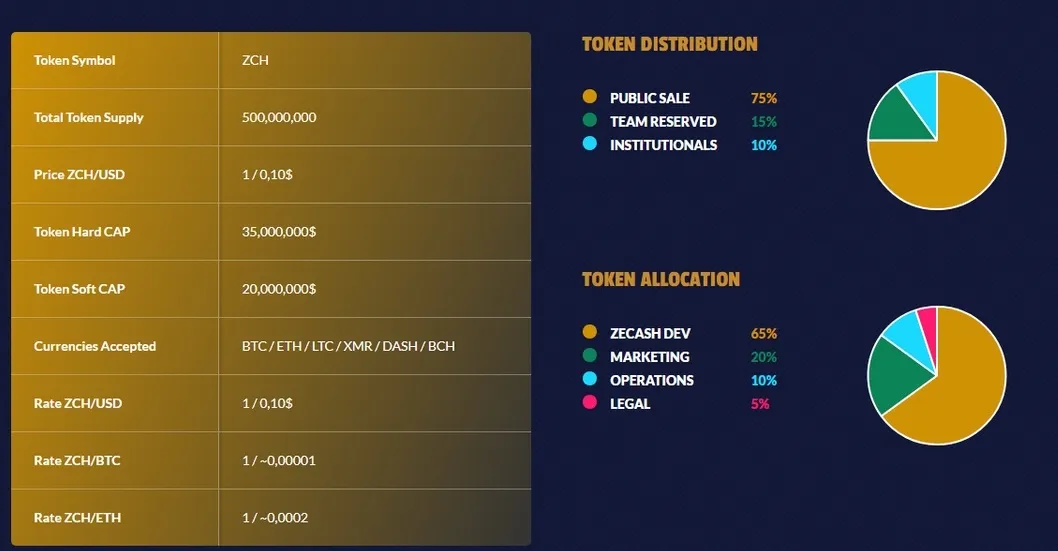
Task: Click the orange Public Sale legend dot
Action: 590,96
